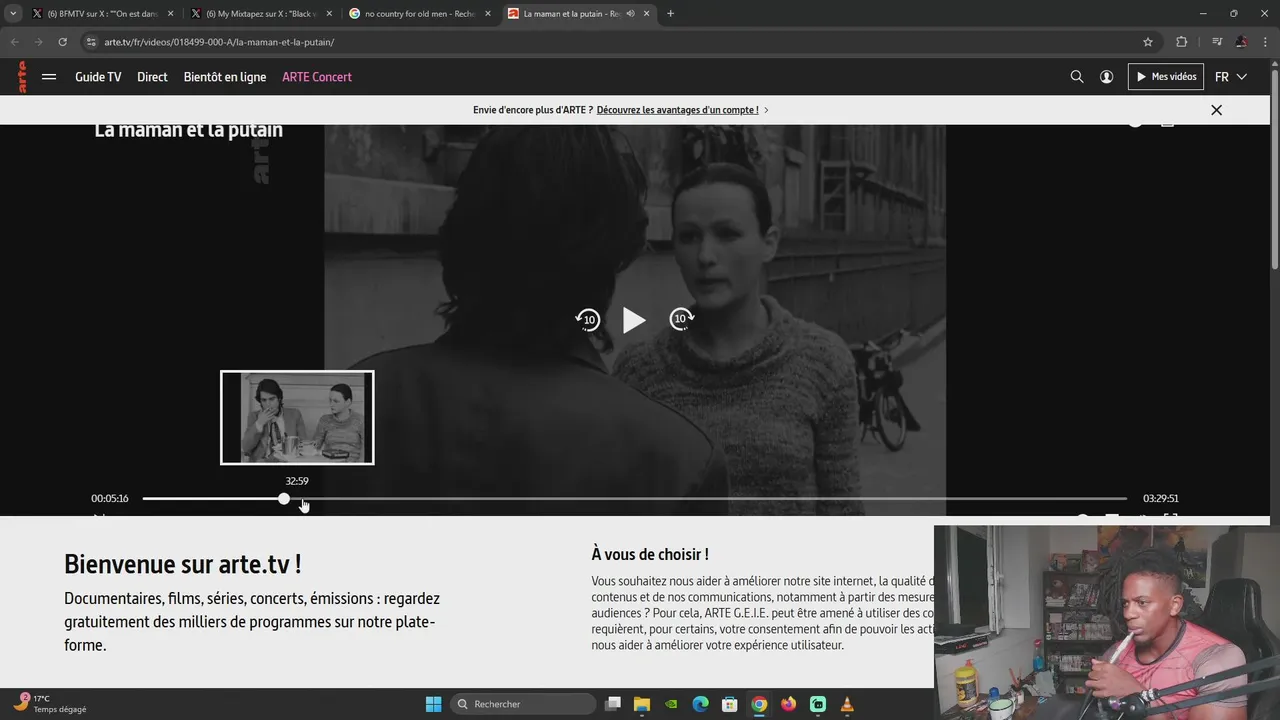Follow Découvrez les avantages d'un compte link
This screenshot has height=720, width=1280.
click(677, 110)
